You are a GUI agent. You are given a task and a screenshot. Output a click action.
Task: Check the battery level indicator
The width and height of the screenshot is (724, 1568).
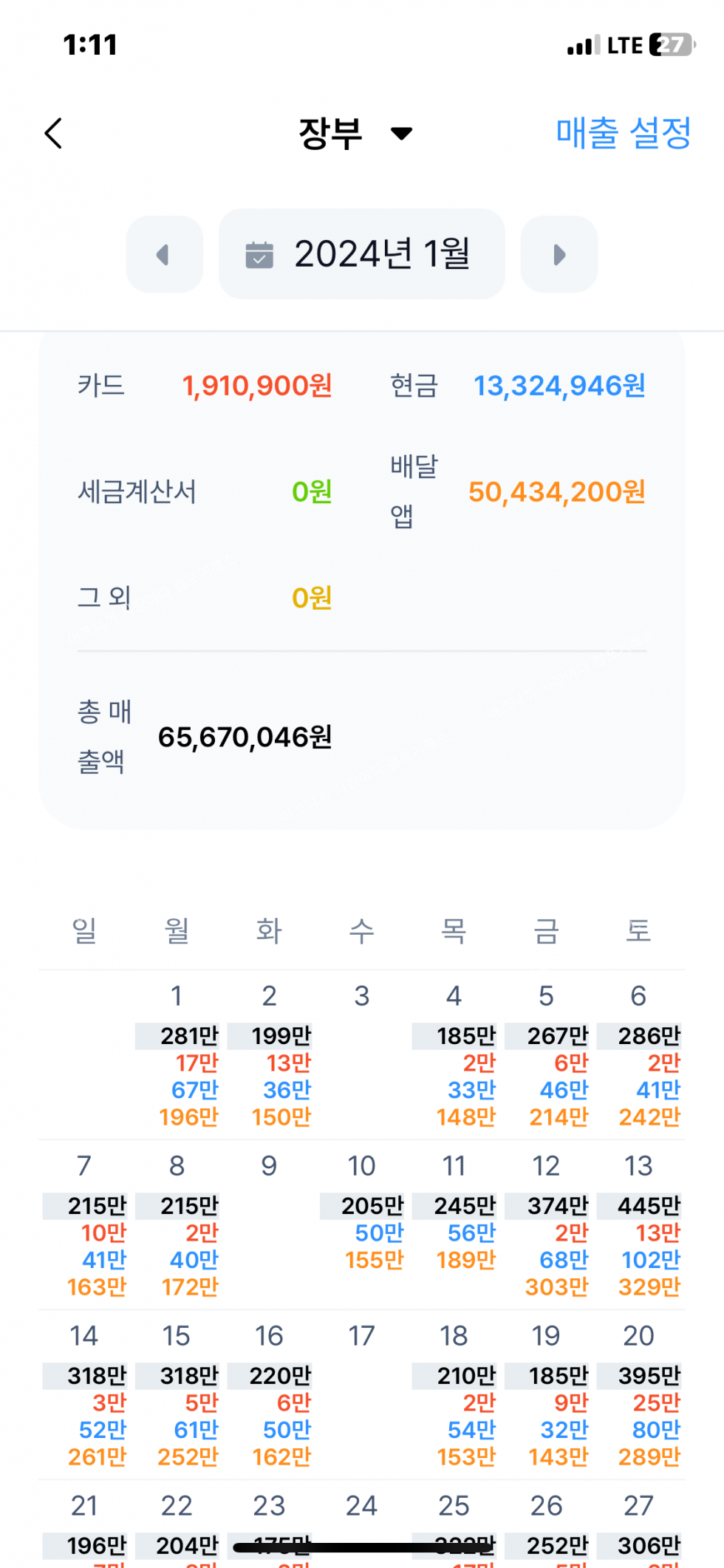[x=672, y=45]
